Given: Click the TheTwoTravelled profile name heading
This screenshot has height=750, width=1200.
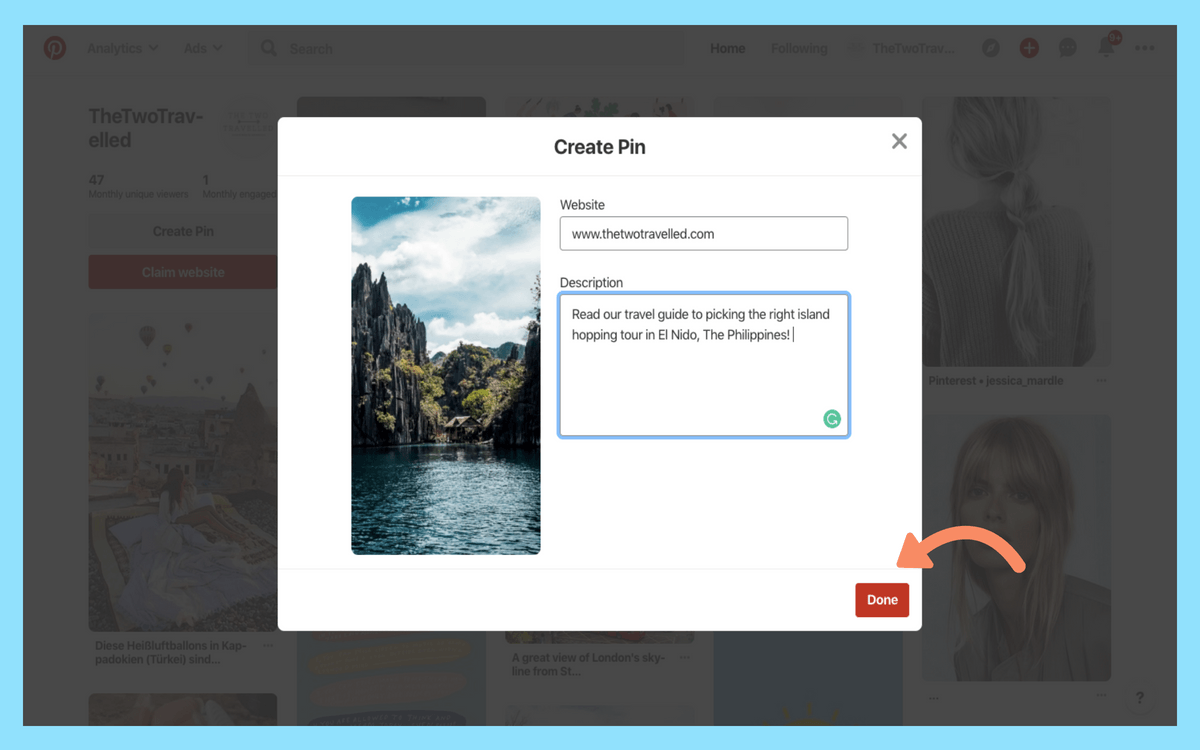Looking at the screenshot, I should [146, 129].
